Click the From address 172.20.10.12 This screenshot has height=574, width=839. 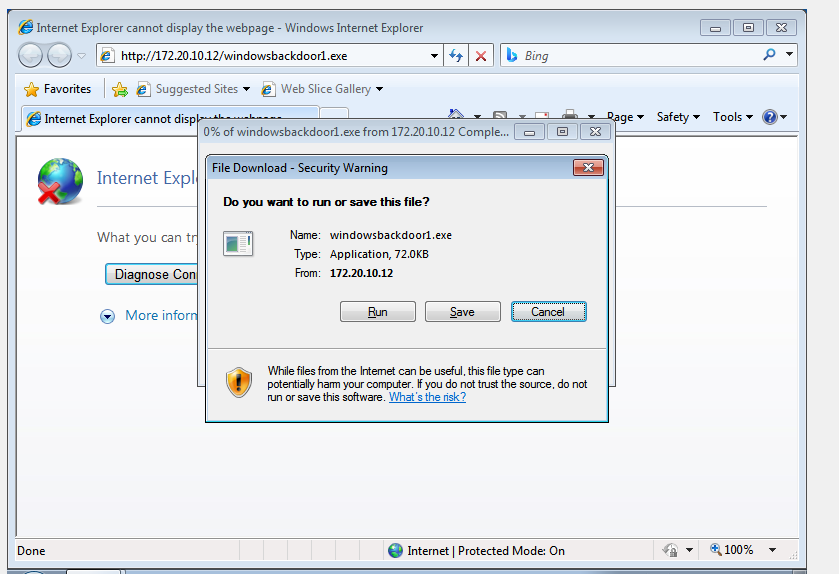(361, 273)
